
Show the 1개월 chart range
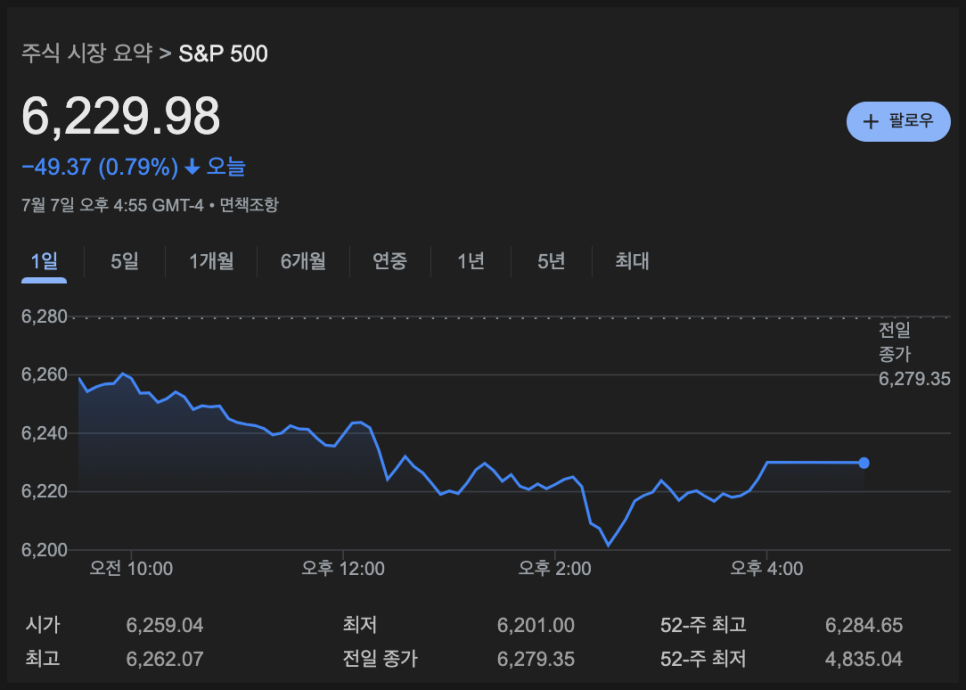[x=211, y=261]
